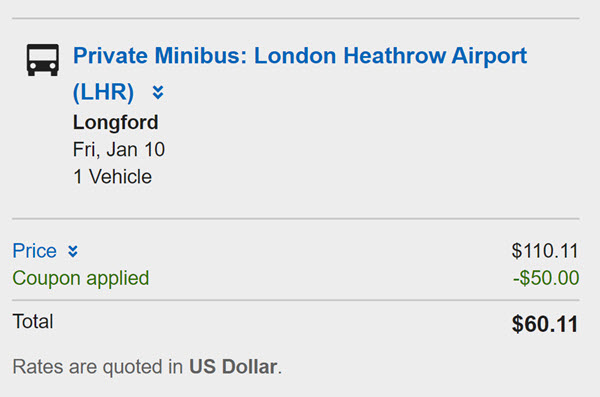Viewport: 600px width, 397px height.
Task: Select the Longford location label
Action: (x=116, y=123)
